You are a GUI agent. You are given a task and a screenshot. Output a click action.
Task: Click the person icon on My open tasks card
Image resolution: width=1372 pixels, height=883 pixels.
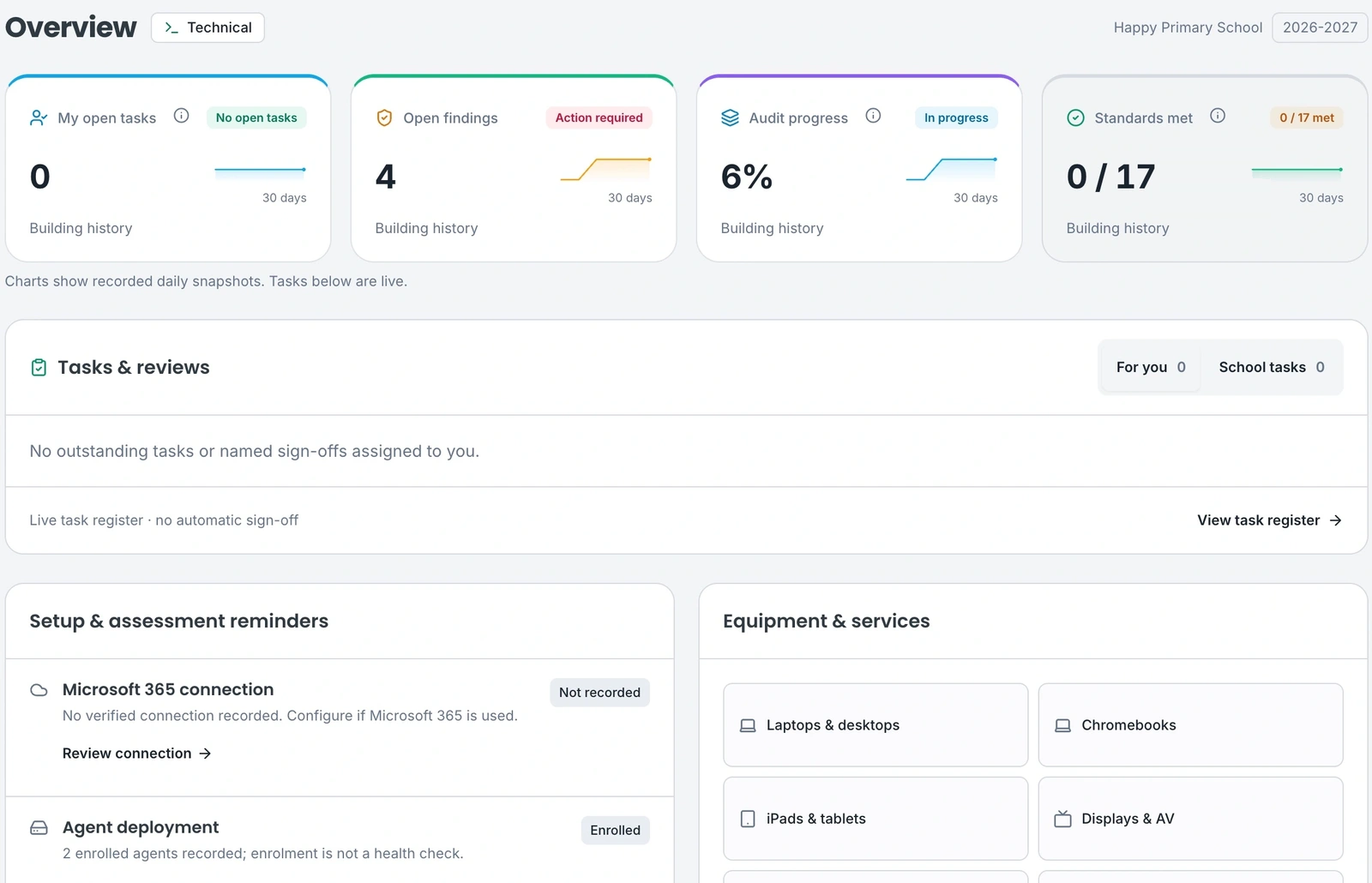pos(39,117)
